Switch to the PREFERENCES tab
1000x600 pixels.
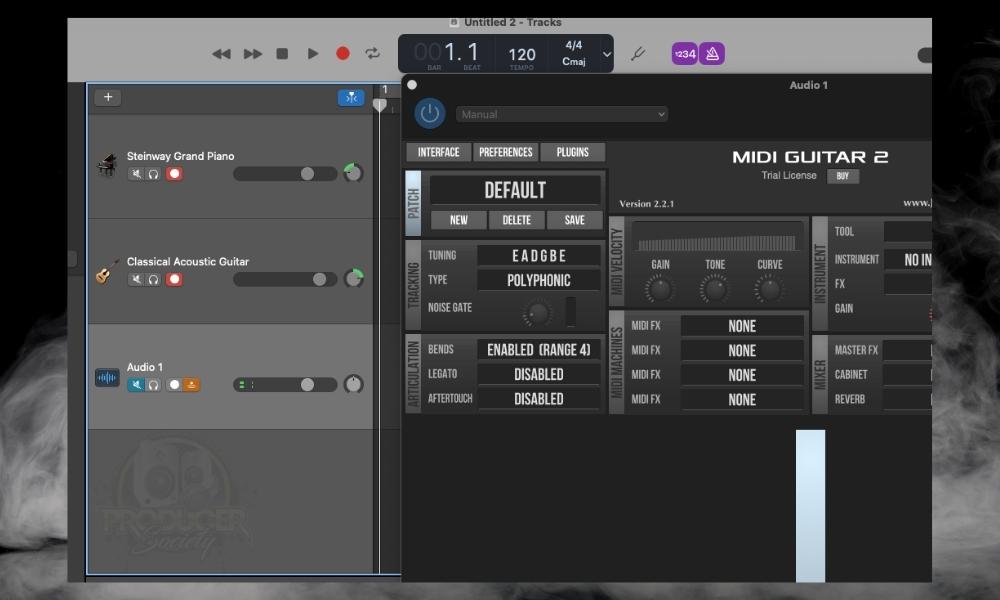click(x=506, y=152)
